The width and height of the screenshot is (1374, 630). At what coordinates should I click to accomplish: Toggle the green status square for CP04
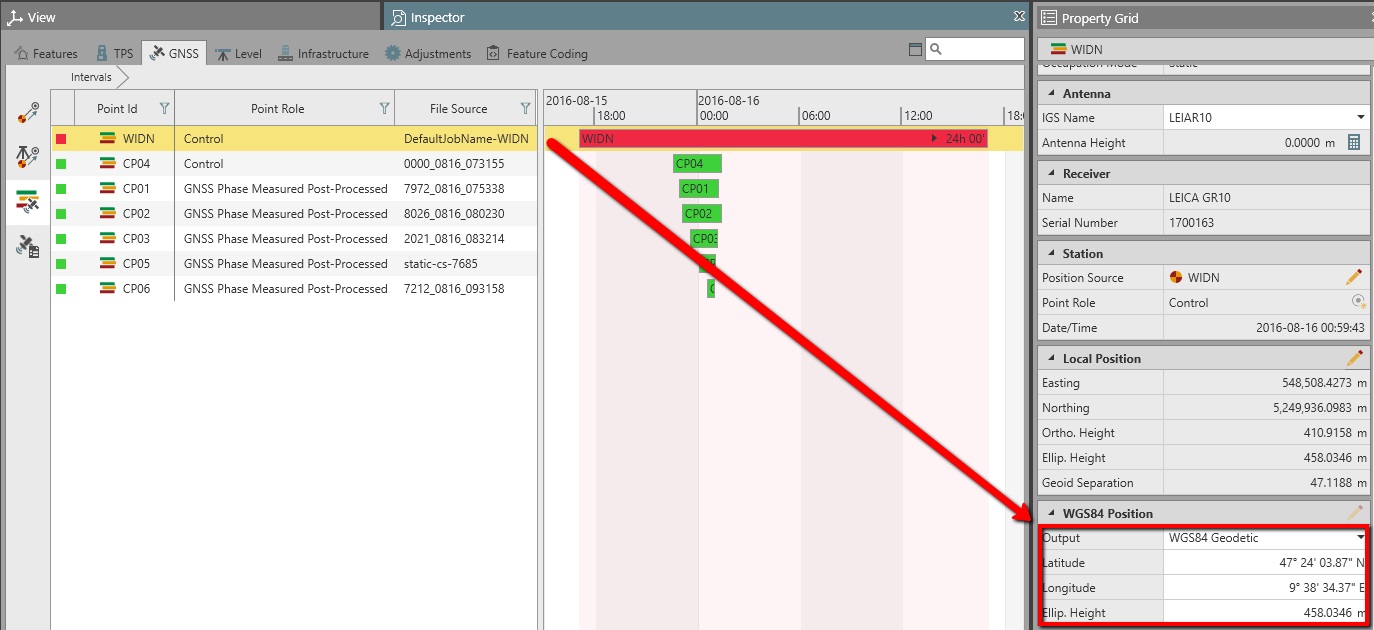(61, 164)
